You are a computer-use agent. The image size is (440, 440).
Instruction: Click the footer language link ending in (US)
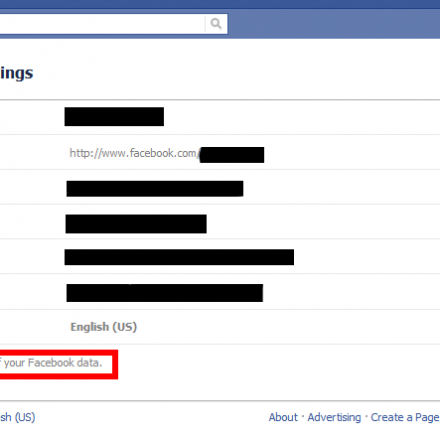click(x=18, y=417)
